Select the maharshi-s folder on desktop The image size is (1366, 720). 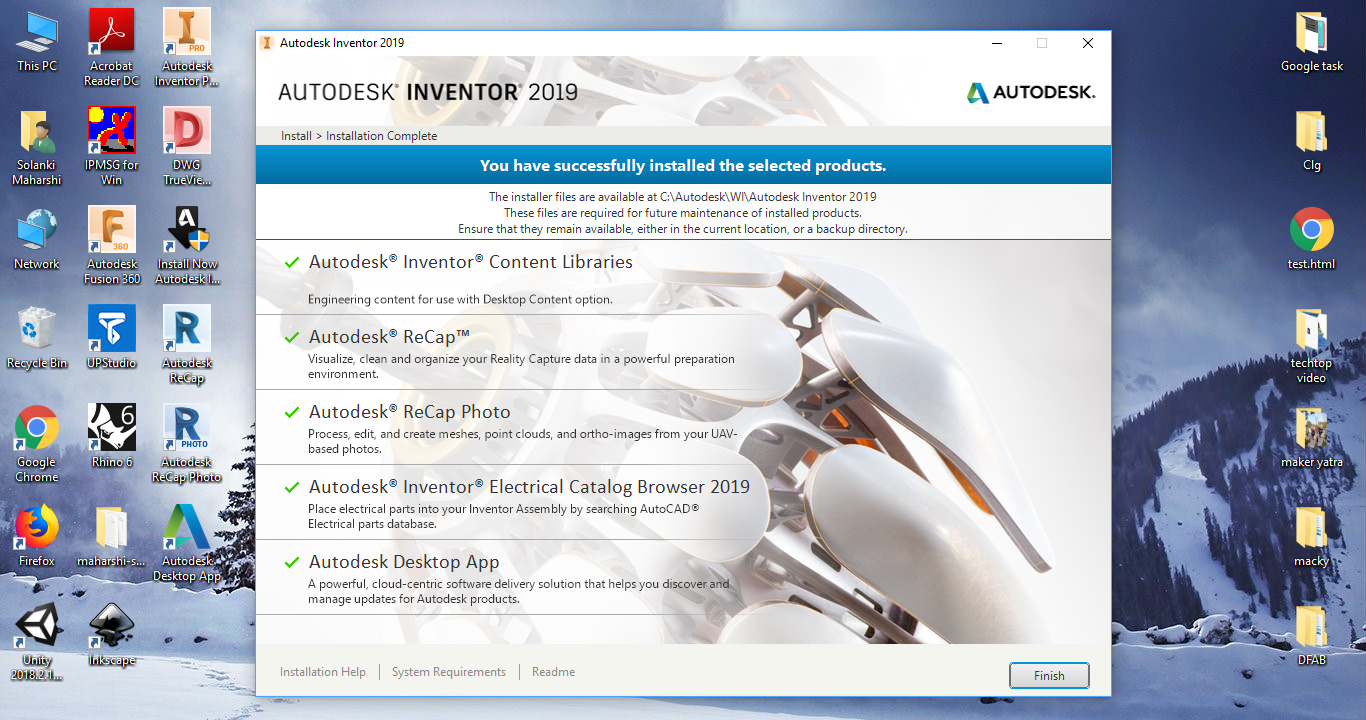click(112, 536)
